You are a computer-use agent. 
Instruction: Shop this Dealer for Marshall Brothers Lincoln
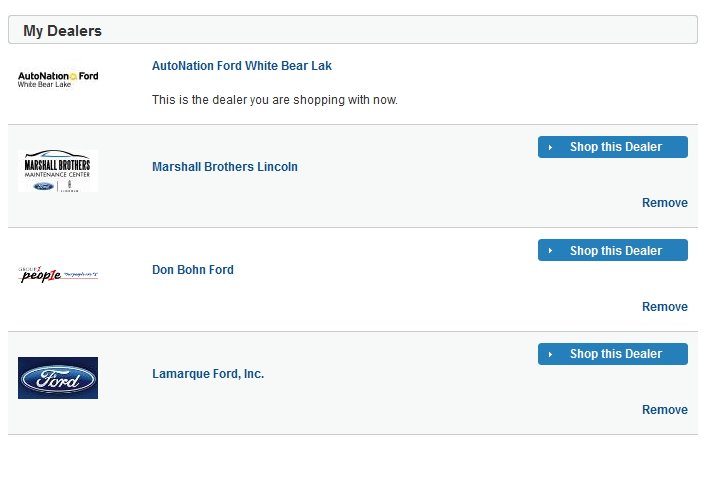pos(613,147)
